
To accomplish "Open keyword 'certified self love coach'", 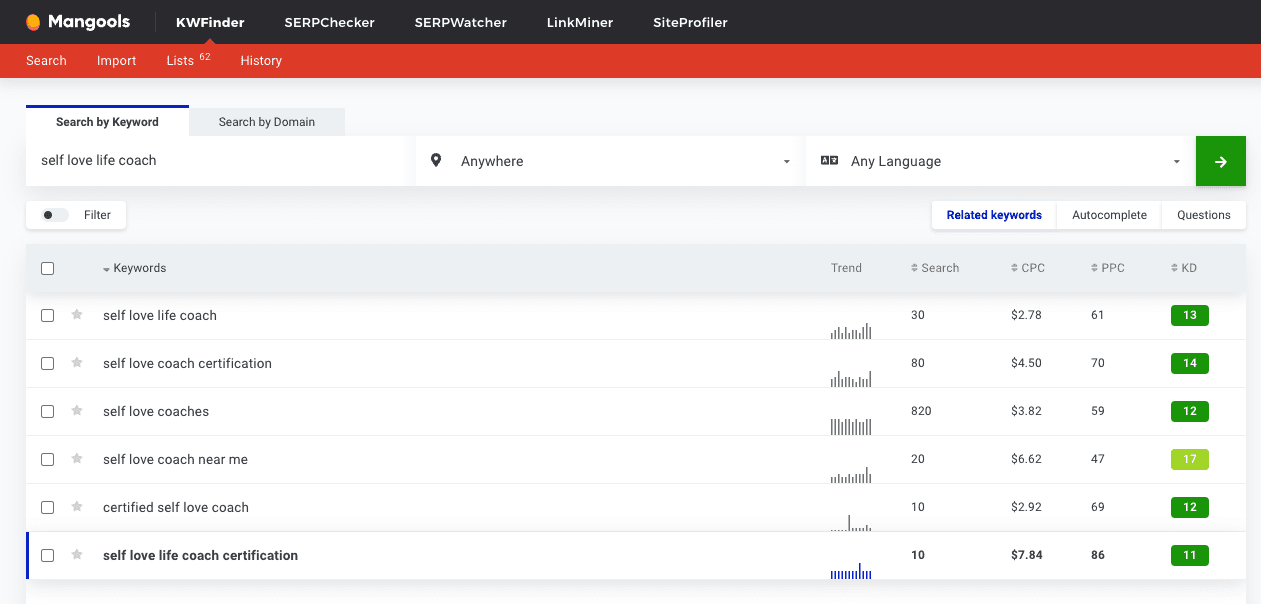I will [176, 507].
